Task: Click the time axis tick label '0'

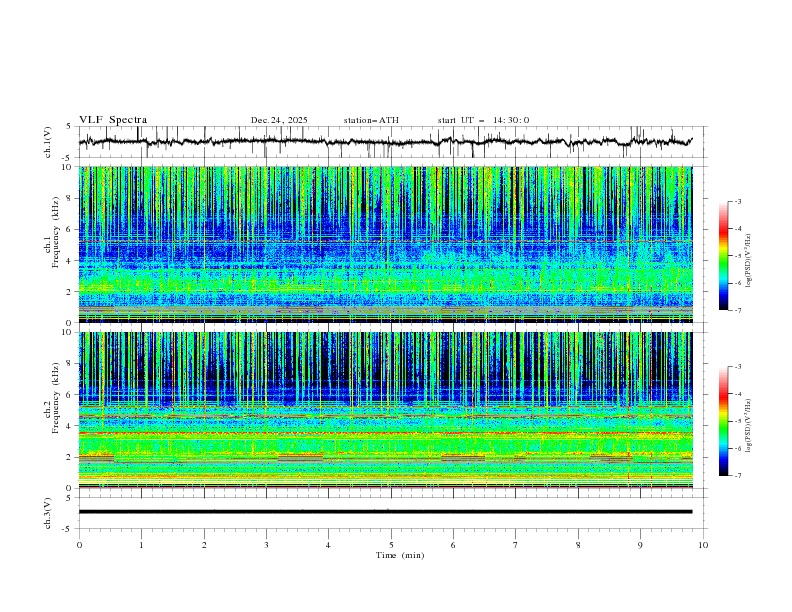Action: 79,545
